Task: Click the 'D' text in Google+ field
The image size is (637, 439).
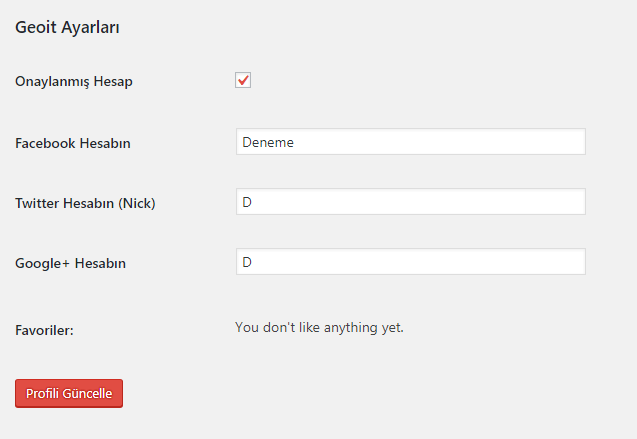Action: [x=246, y=262]
